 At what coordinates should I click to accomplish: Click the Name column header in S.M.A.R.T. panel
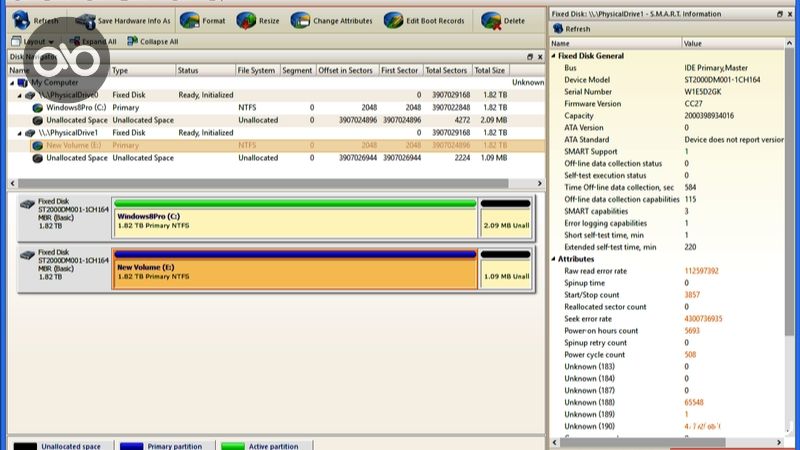point(615,43)
